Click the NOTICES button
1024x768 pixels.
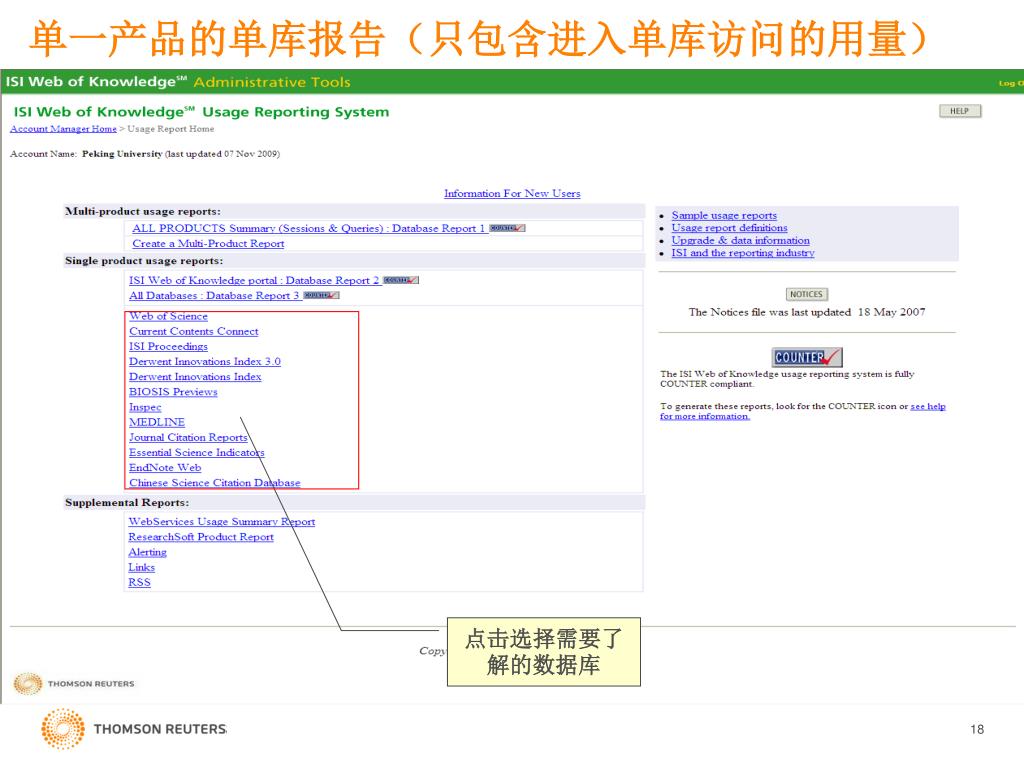click(807, 295)
